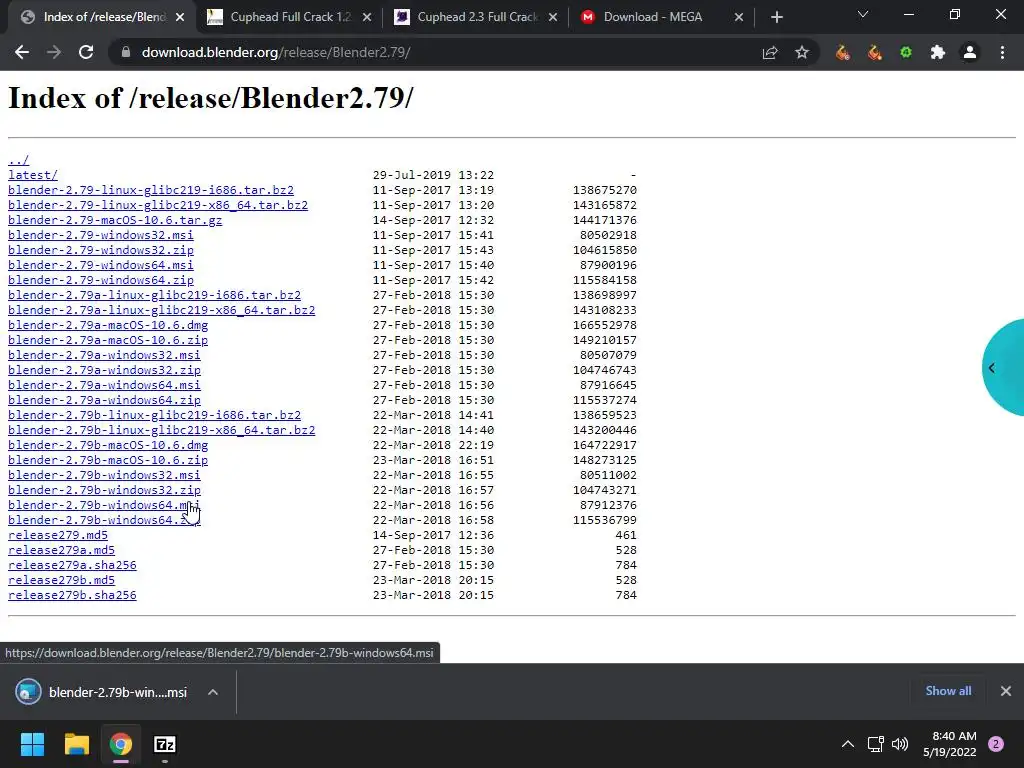Download blender-2.79-linux-glibc219-x86_64.tar.bz2
The image size is (1024, 768).
[x=158, y=205]
